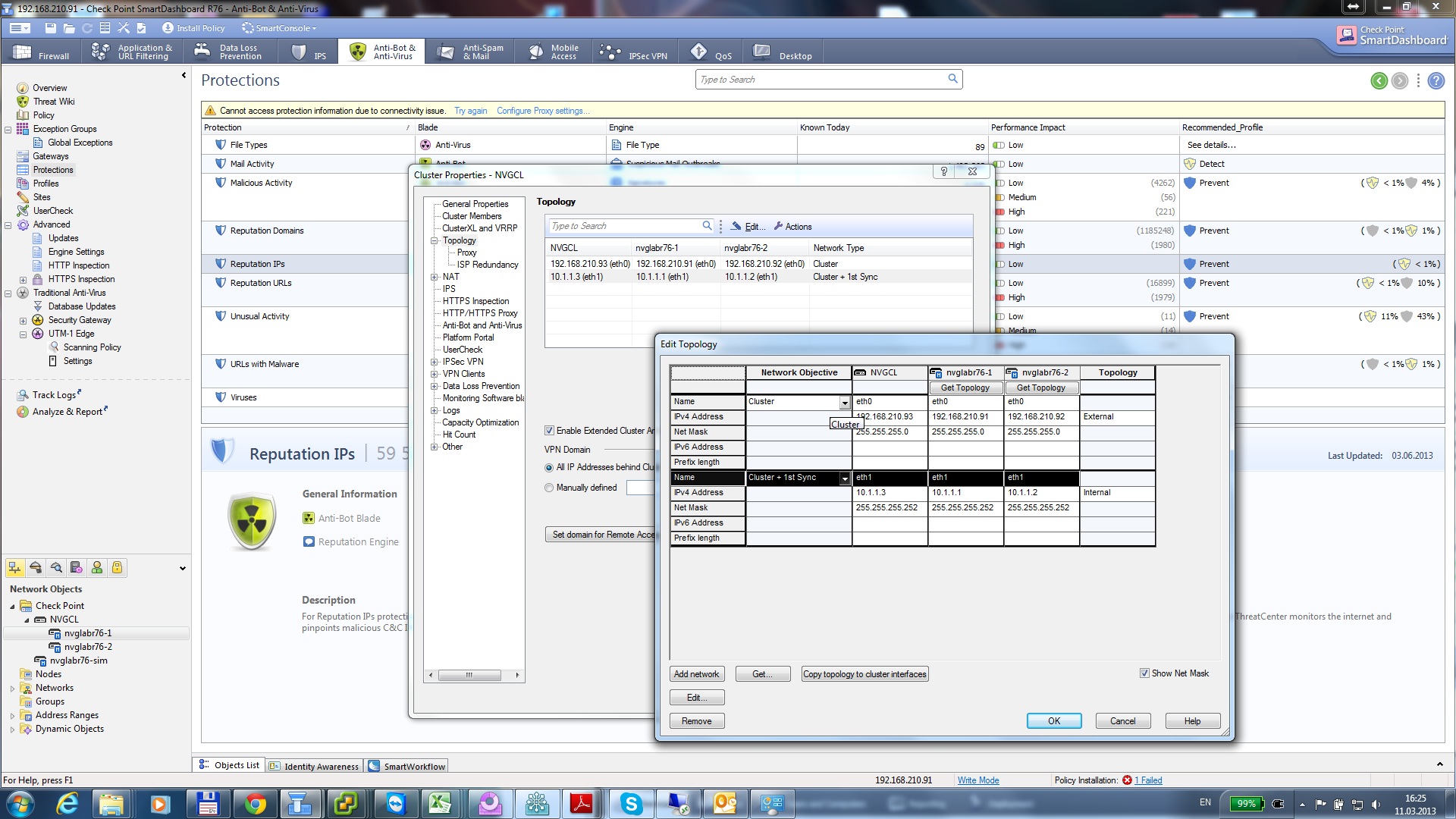Collapse the Exception Groups tree node

[x=8, y=130]
